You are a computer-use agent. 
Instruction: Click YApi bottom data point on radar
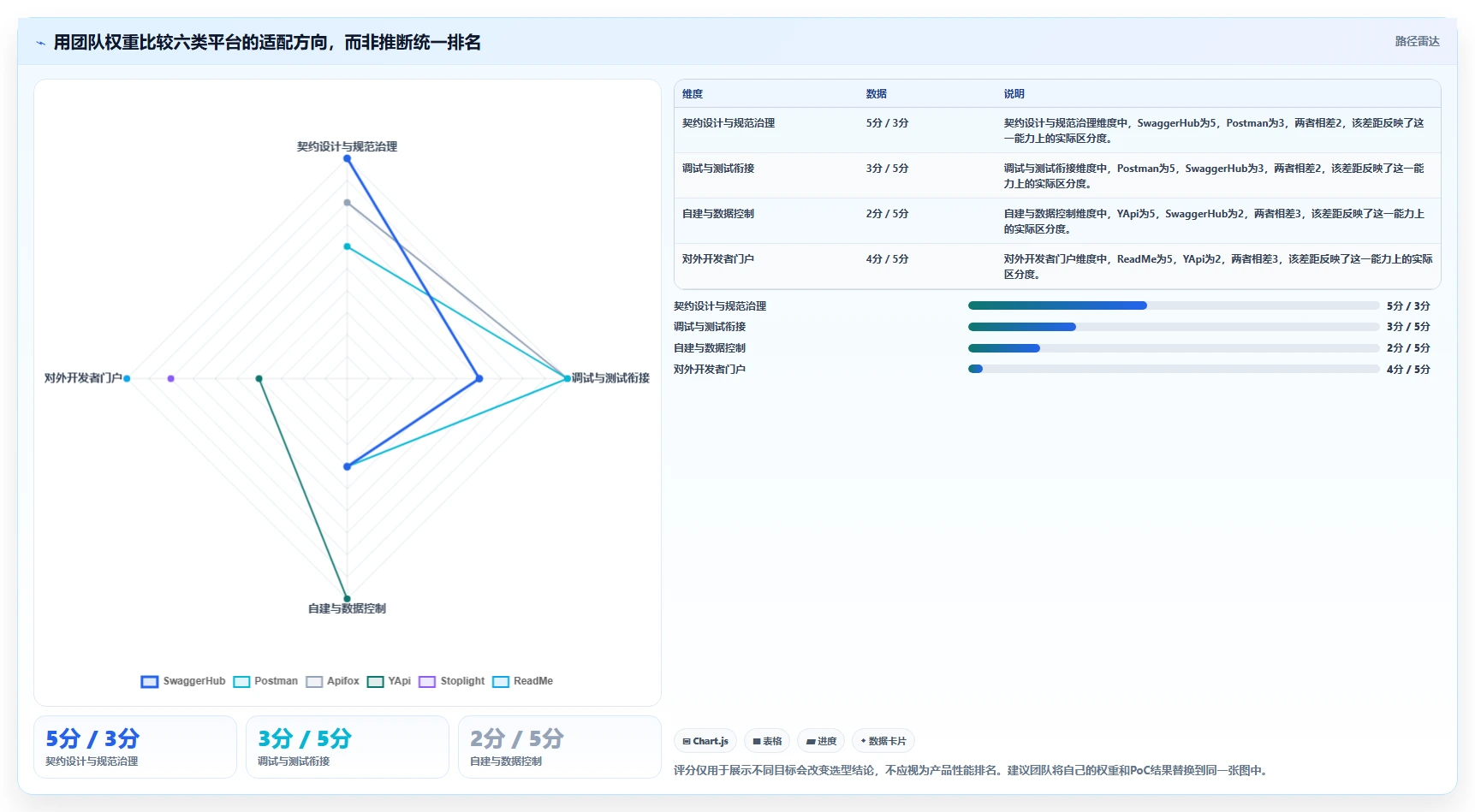(347, 598)
